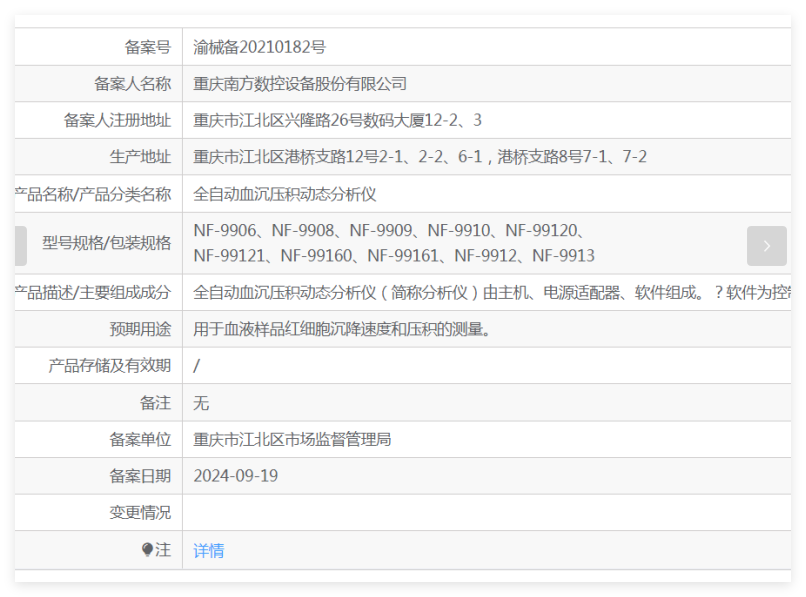This screenshot has height=597, width=806.
Task: Click production address starting with 重庆市江北区港桥支路12号
Action: [420, 156]
